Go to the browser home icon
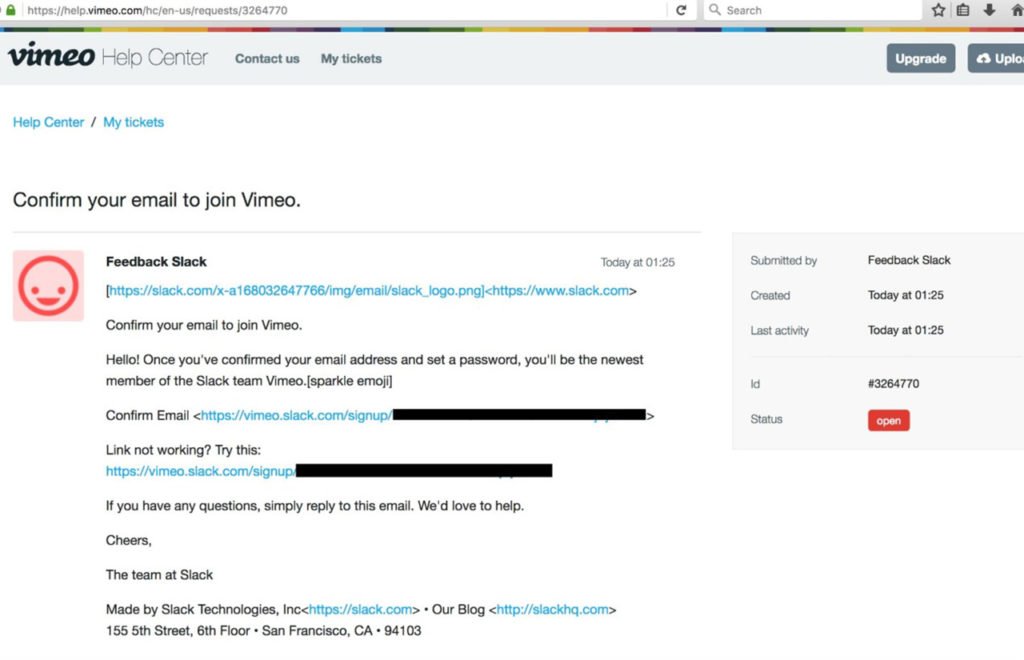The width and height of the screenshot is (1024, 660). click(x=1017, y=10)
